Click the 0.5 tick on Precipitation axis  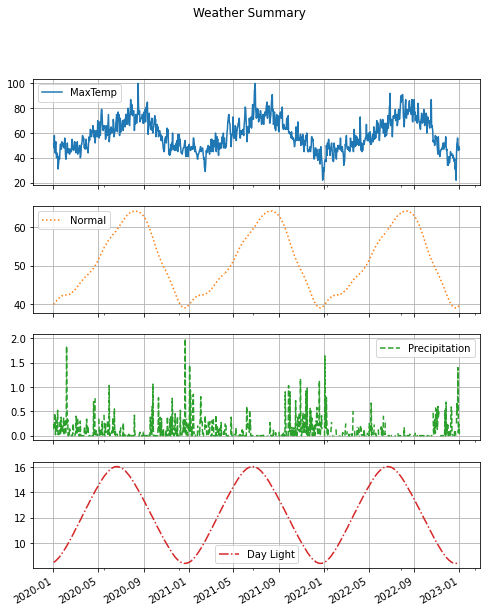tap(18, 412)
